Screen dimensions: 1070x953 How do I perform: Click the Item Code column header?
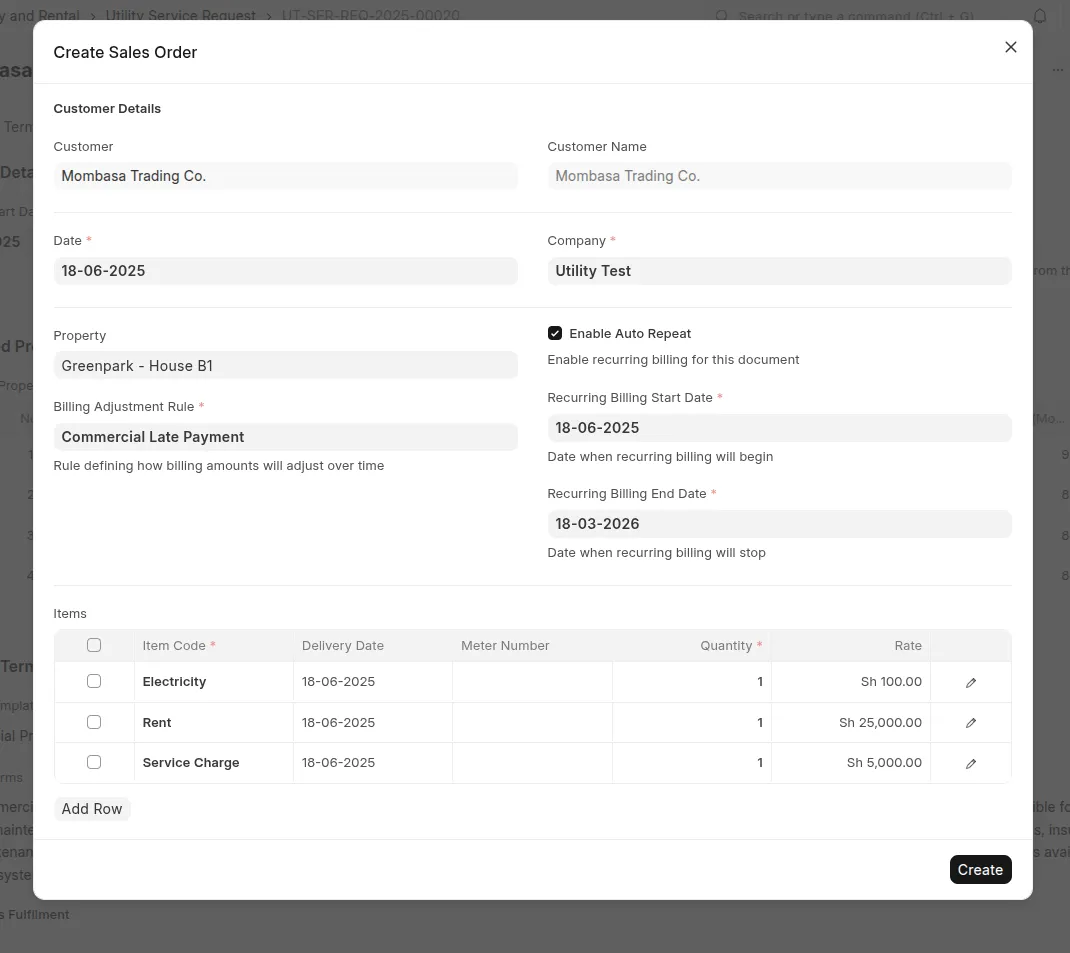(x=214, y=645)
